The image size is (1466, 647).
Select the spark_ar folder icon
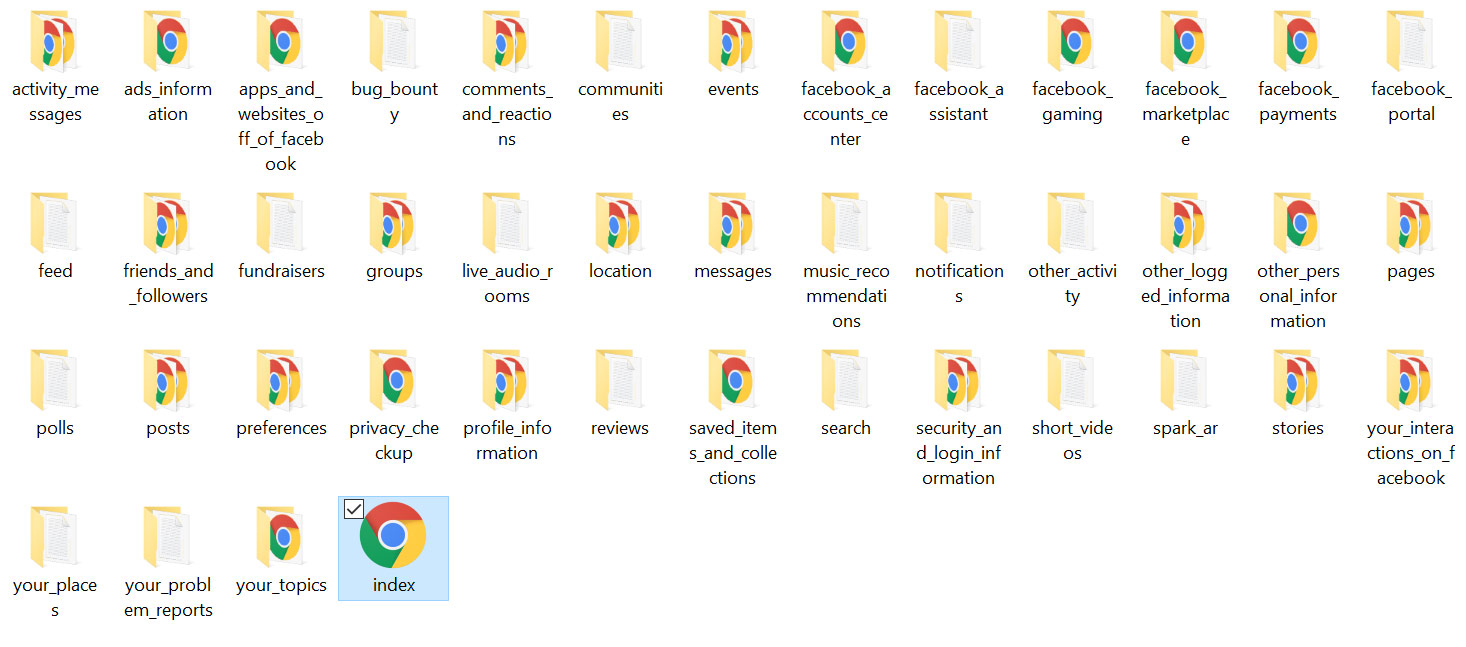1185,380
